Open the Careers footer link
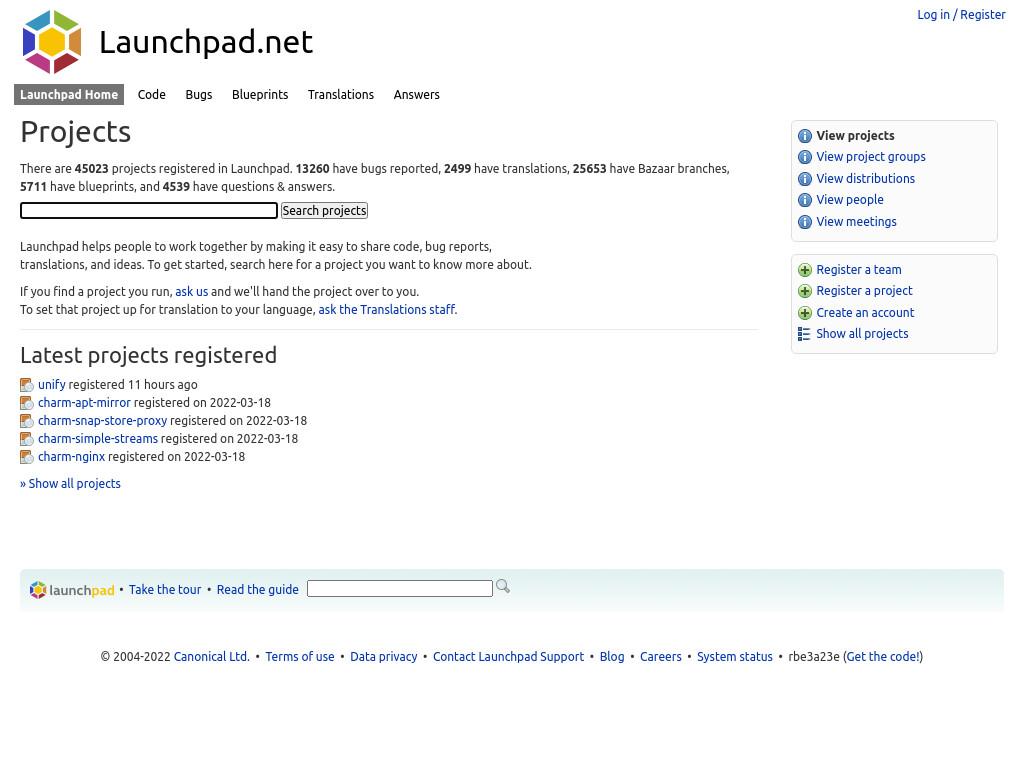Screen dimensions: 1024x768 point(660,657)
